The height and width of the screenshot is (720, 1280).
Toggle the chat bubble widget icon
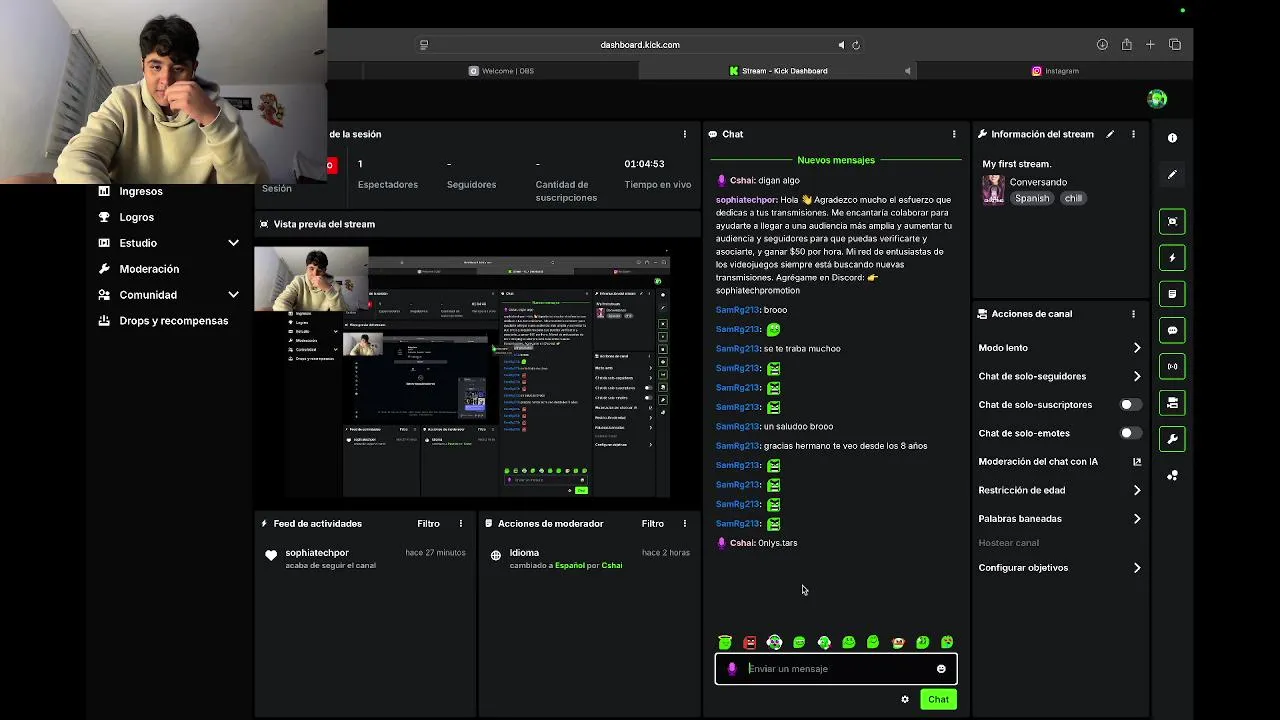1172,330
